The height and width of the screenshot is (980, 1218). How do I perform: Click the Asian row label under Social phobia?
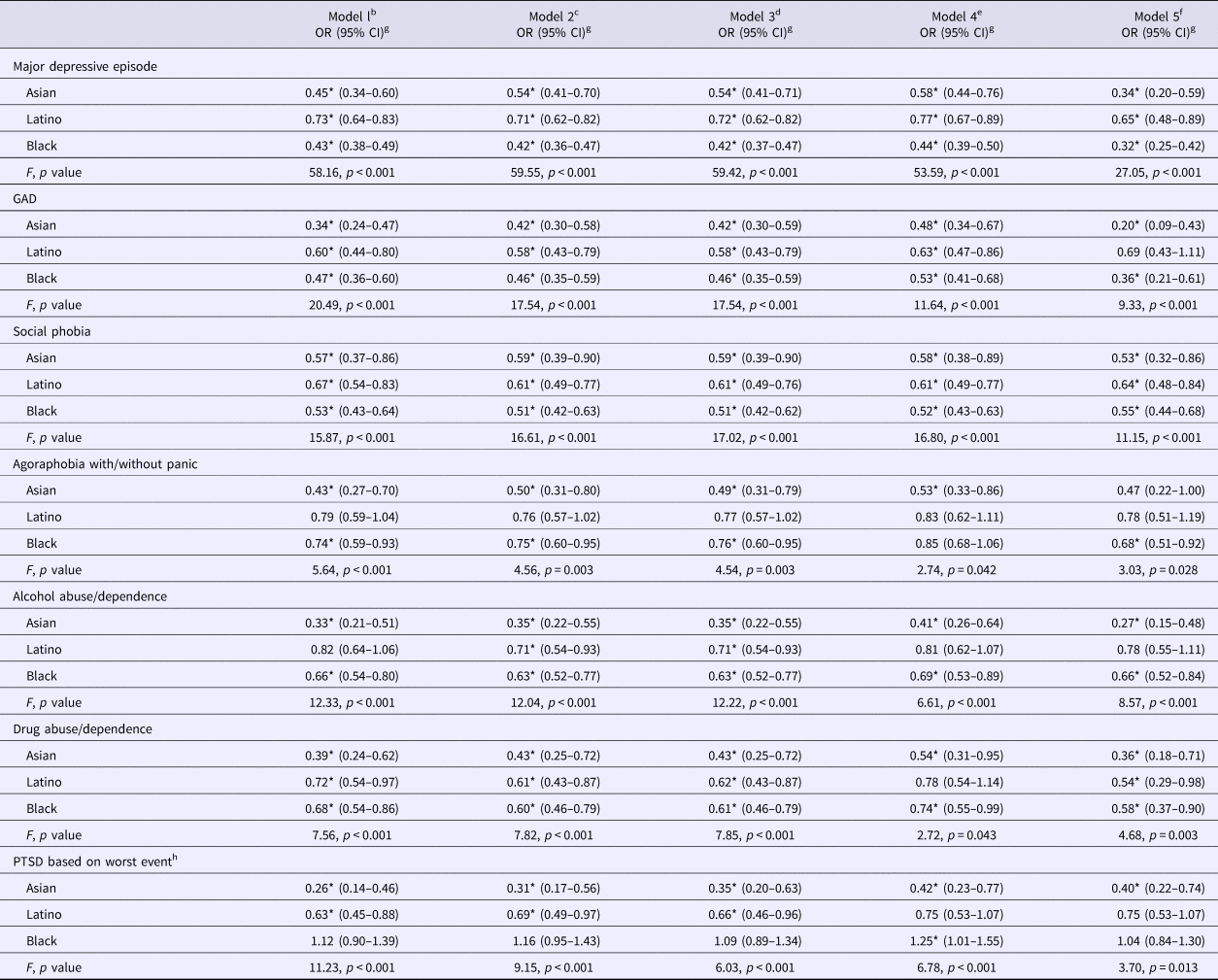[x=42, y=358]
